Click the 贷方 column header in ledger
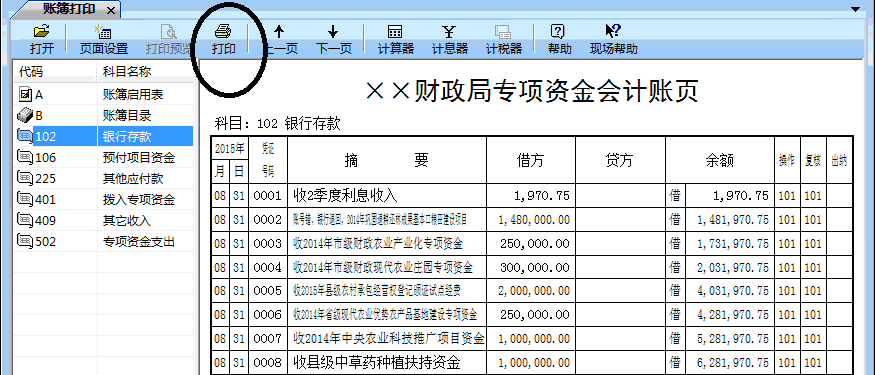Image resolution: width=875 pixels, height=375 pixels. pos(619,160)
